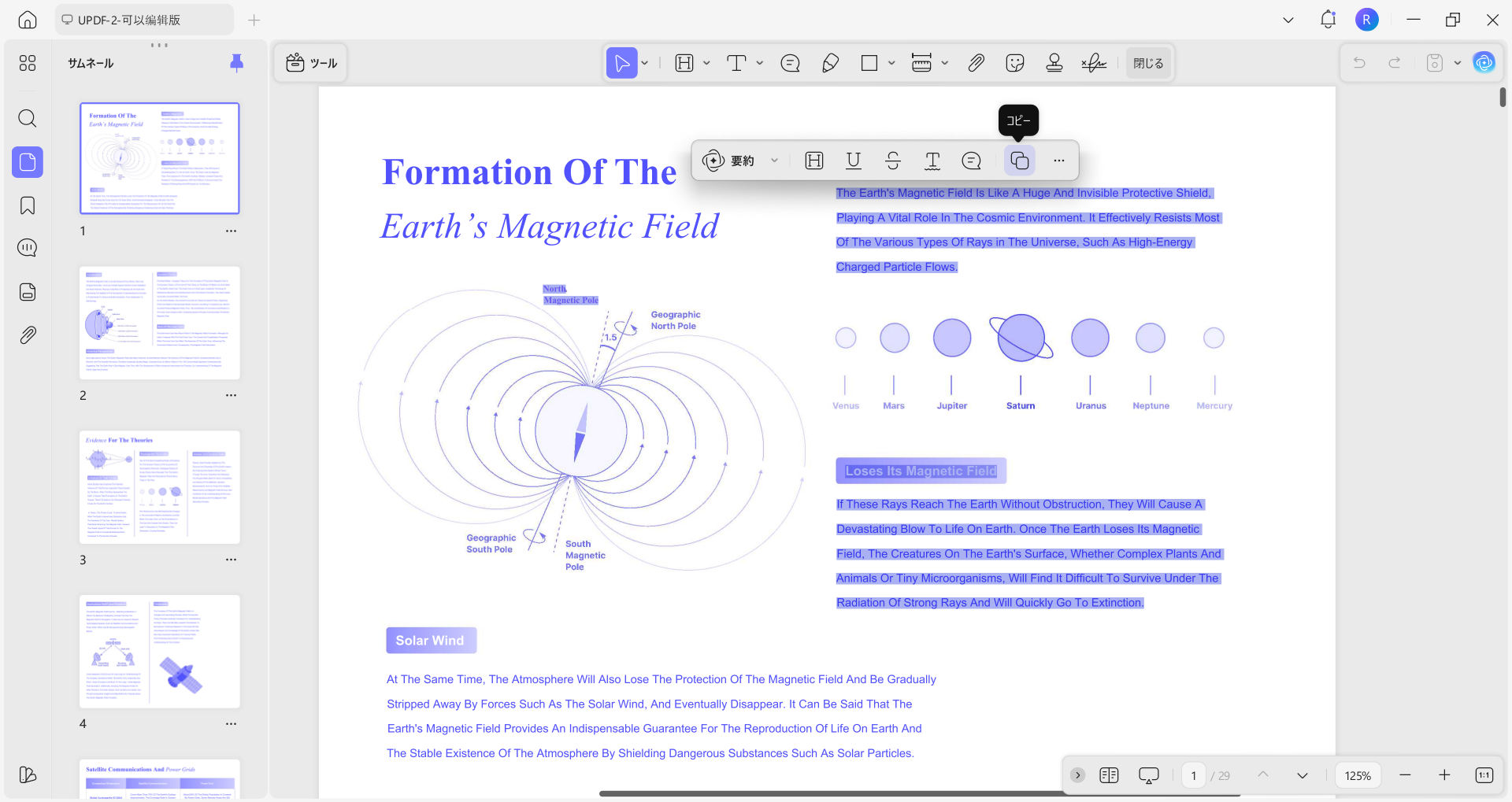Open the 125% zoom level box

click(1358, 776)
